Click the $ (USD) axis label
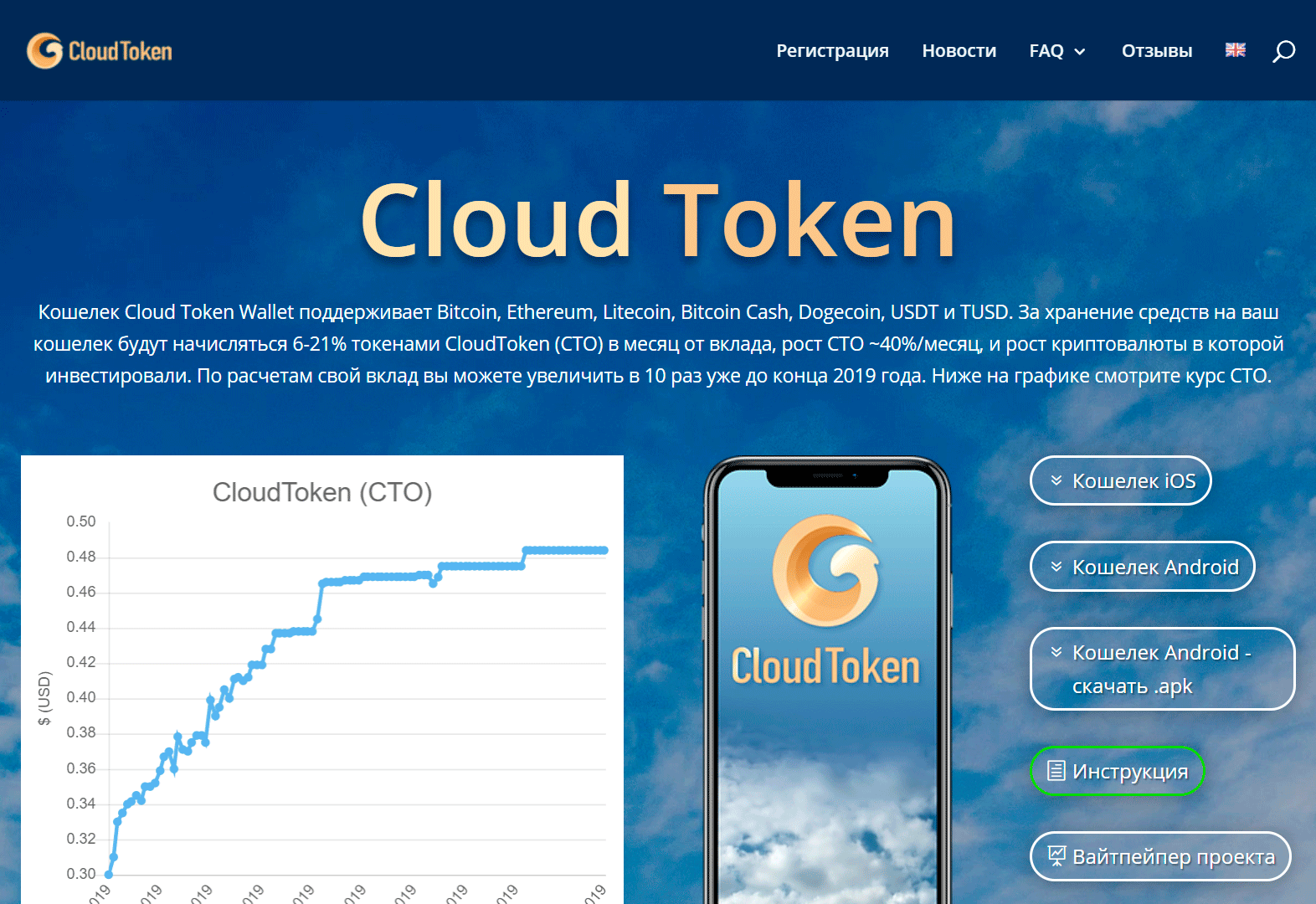1316x904 pixels. [44, 698]
